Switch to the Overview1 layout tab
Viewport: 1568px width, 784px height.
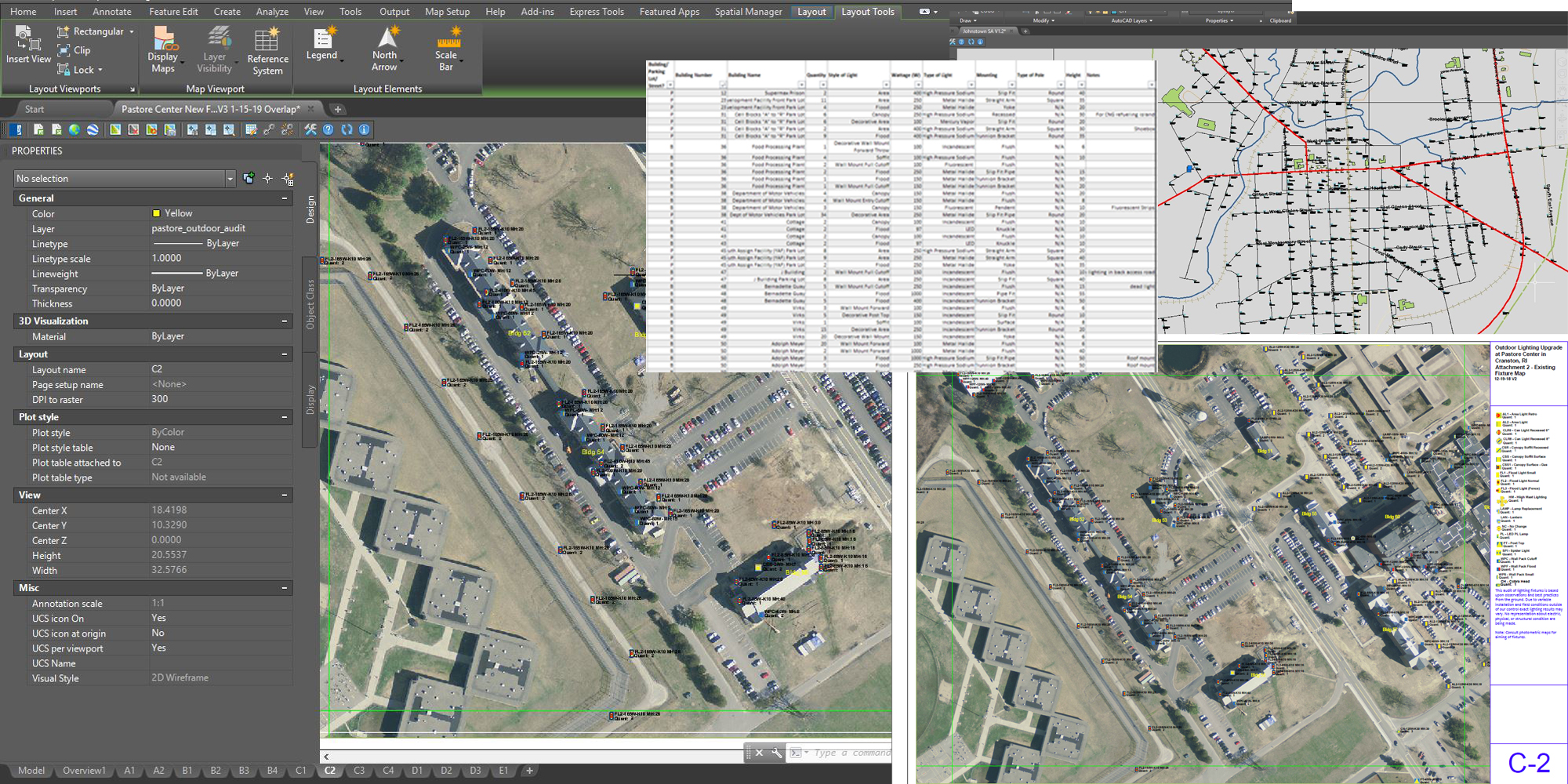click(84, 771)
